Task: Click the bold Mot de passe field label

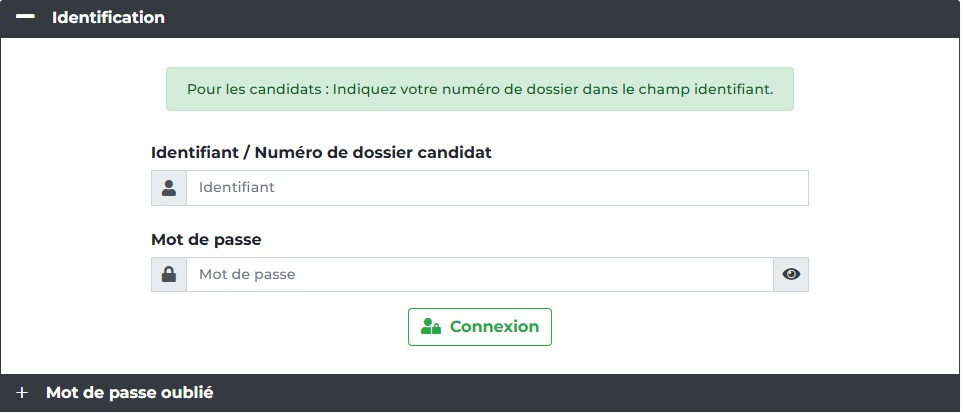Action: coord(213,240)
